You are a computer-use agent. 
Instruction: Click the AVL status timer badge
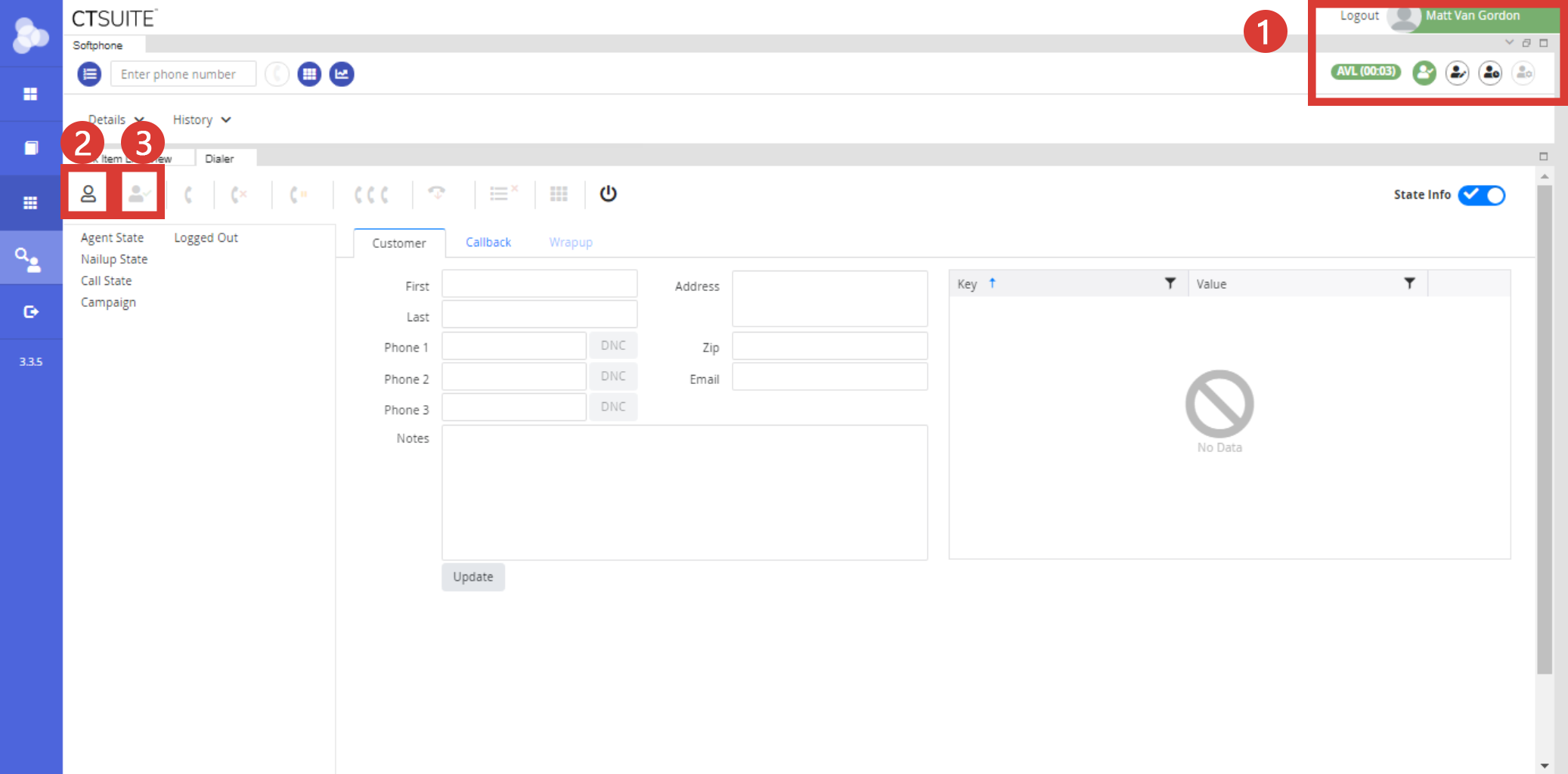[x=1366, y=71]
